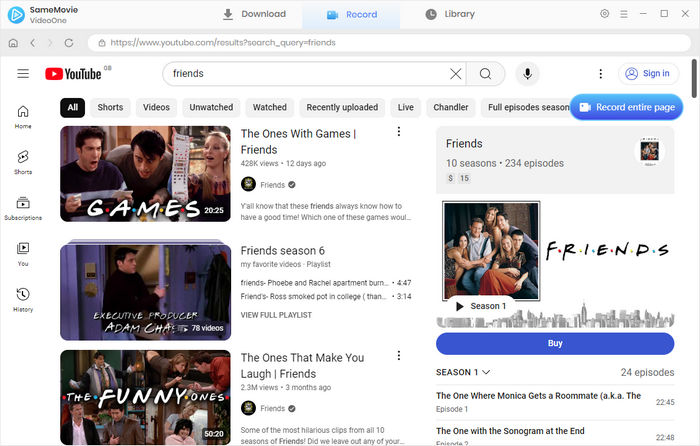Open SameMovie settings gear icon
This screenshot has height=446, width=700.
[x=604, y=14]
